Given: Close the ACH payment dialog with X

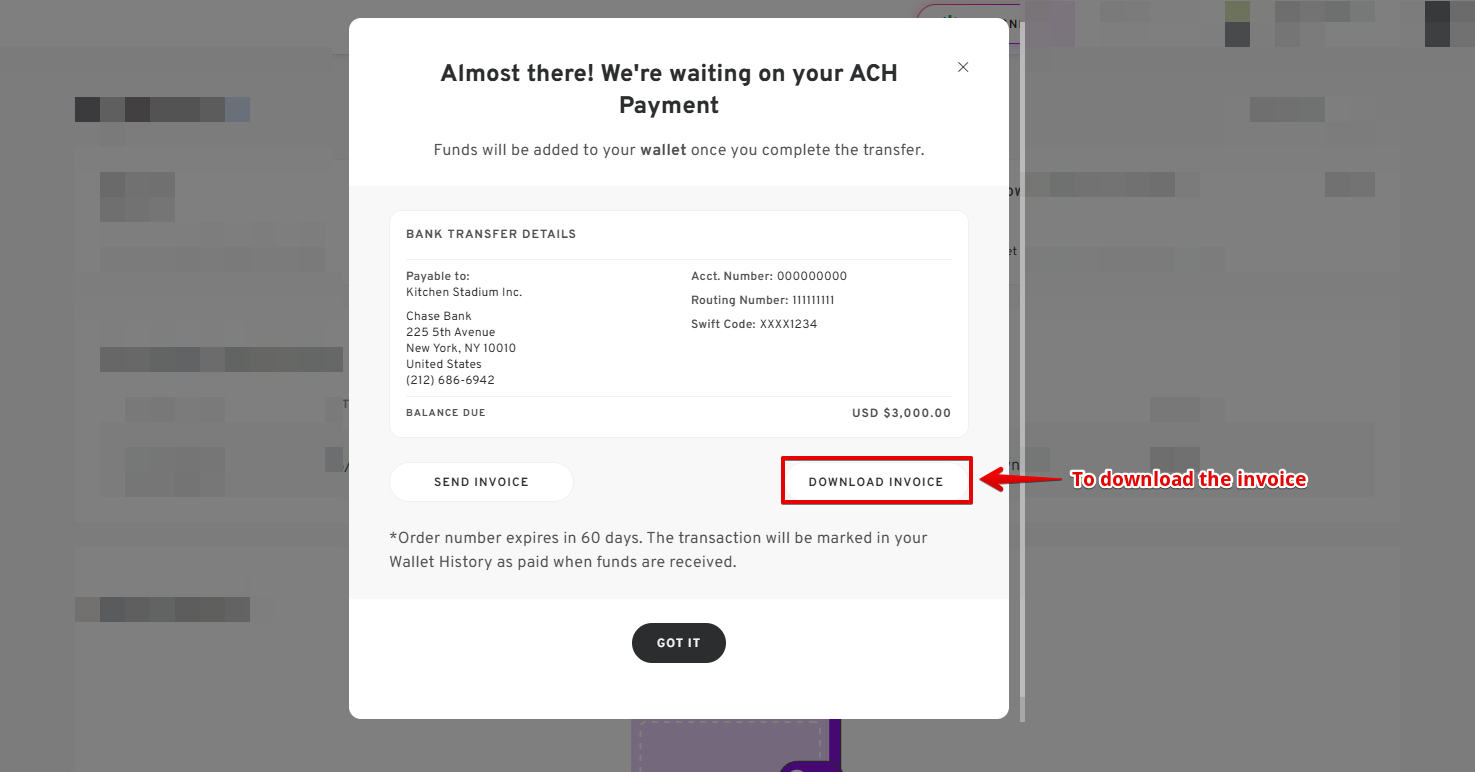Looking at the screenshot, I should coord(963,67).
